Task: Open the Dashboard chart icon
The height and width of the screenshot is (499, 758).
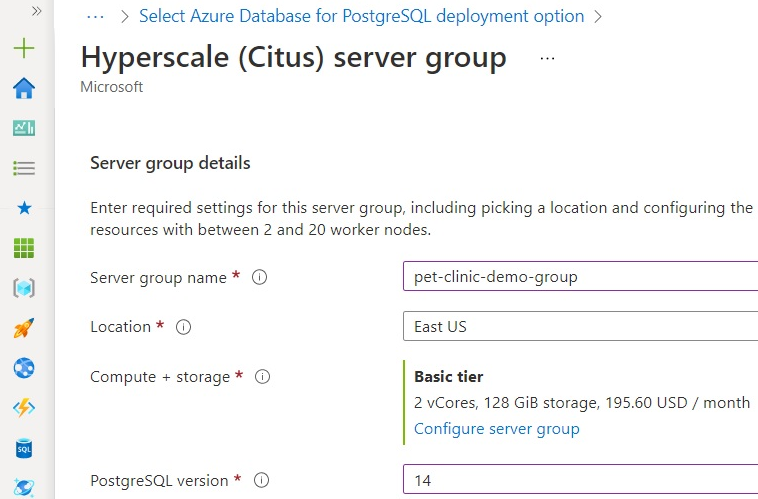Action: click(x=24, y=128)
